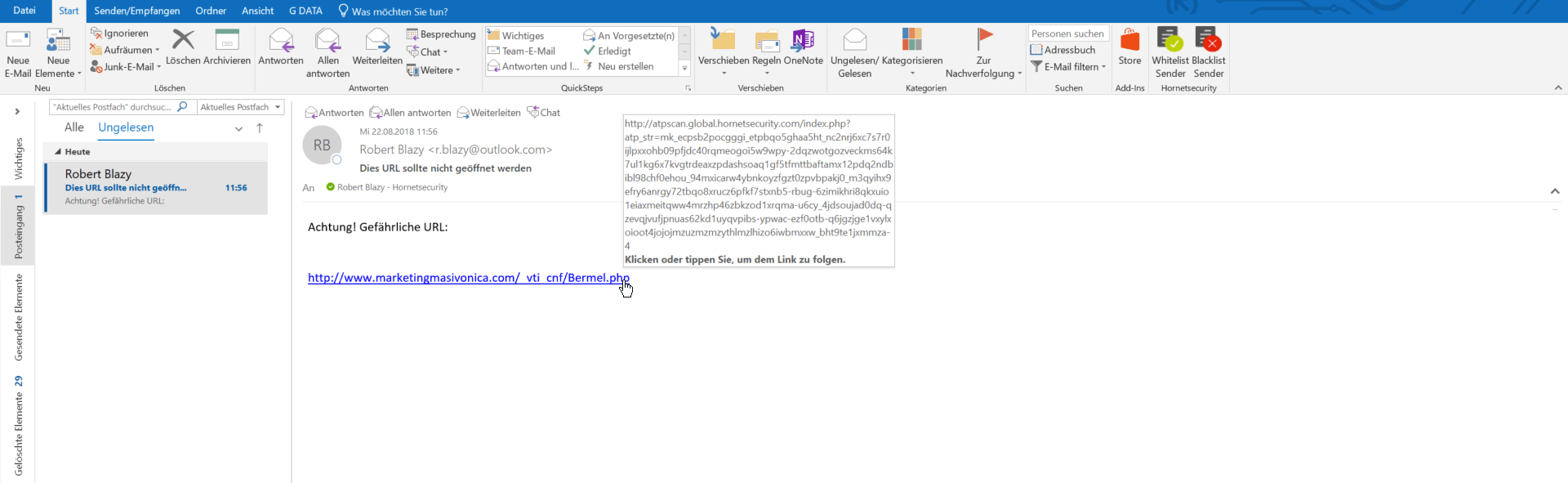Open OneNote from the ribbon
Screen dimensions: 1568x483
(803, 41)
